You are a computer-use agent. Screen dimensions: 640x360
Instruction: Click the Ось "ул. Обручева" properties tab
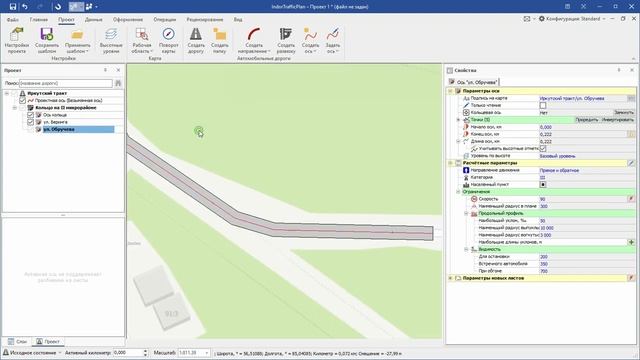coord(473,82)
